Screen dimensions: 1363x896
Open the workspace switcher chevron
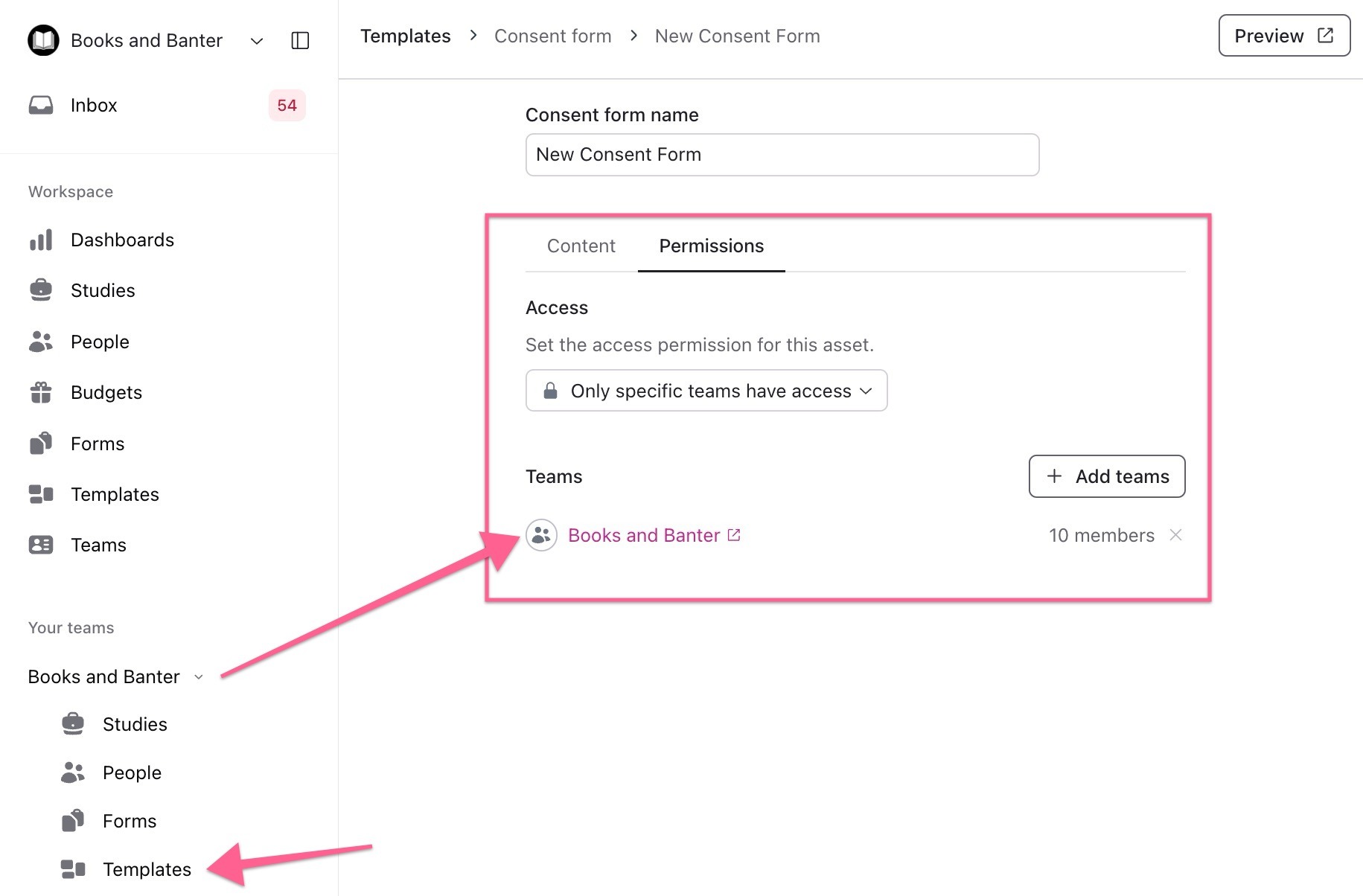257,41
